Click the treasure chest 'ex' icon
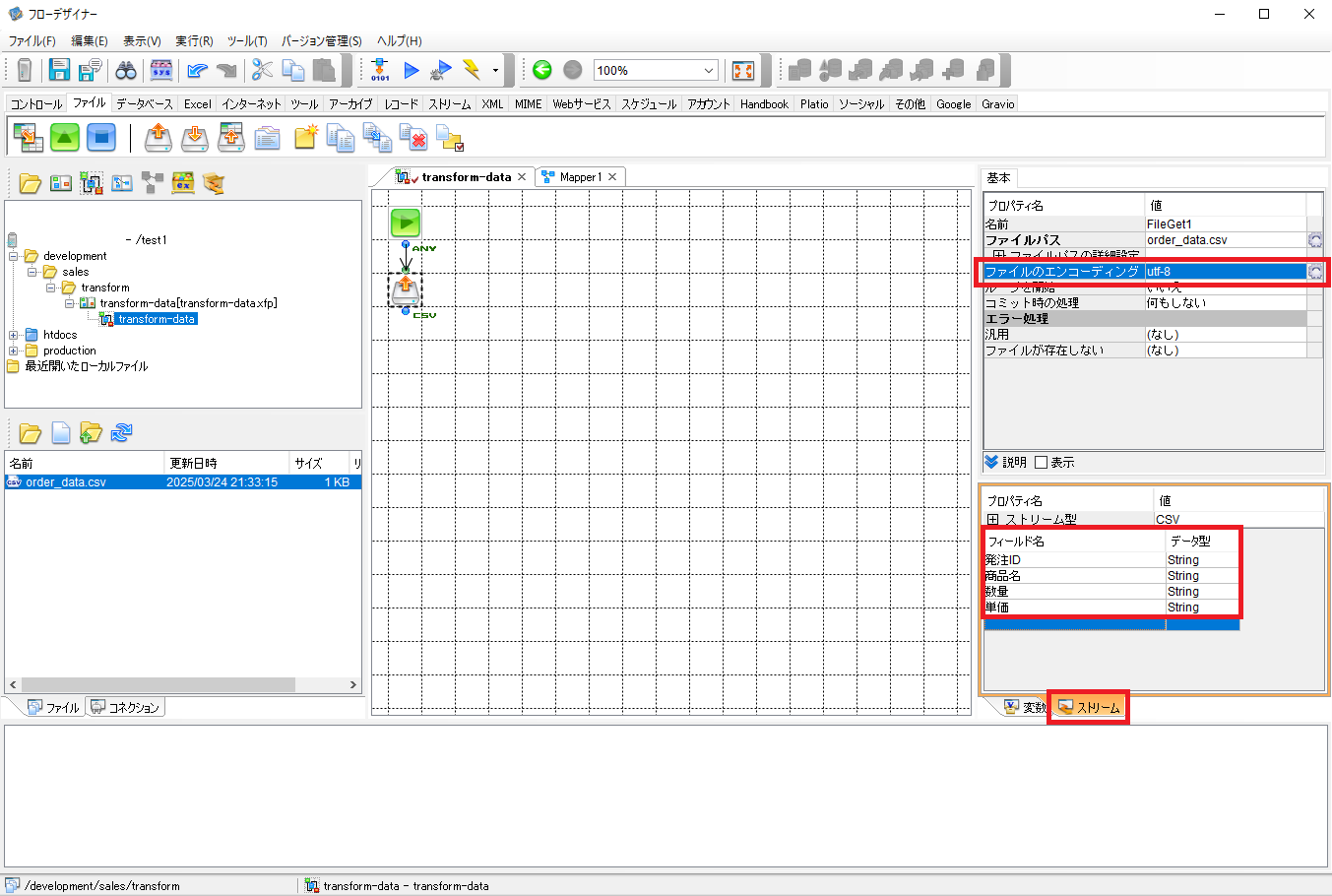This screenshot has height=896, width=1332. (182, 183)
